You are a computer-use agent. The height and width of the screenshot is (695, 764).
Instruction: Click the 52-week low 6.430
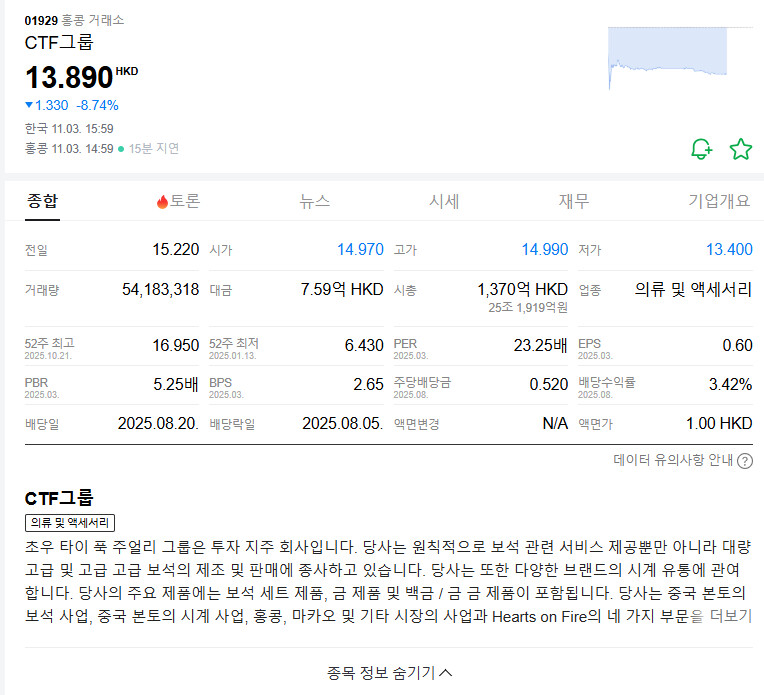364,346
